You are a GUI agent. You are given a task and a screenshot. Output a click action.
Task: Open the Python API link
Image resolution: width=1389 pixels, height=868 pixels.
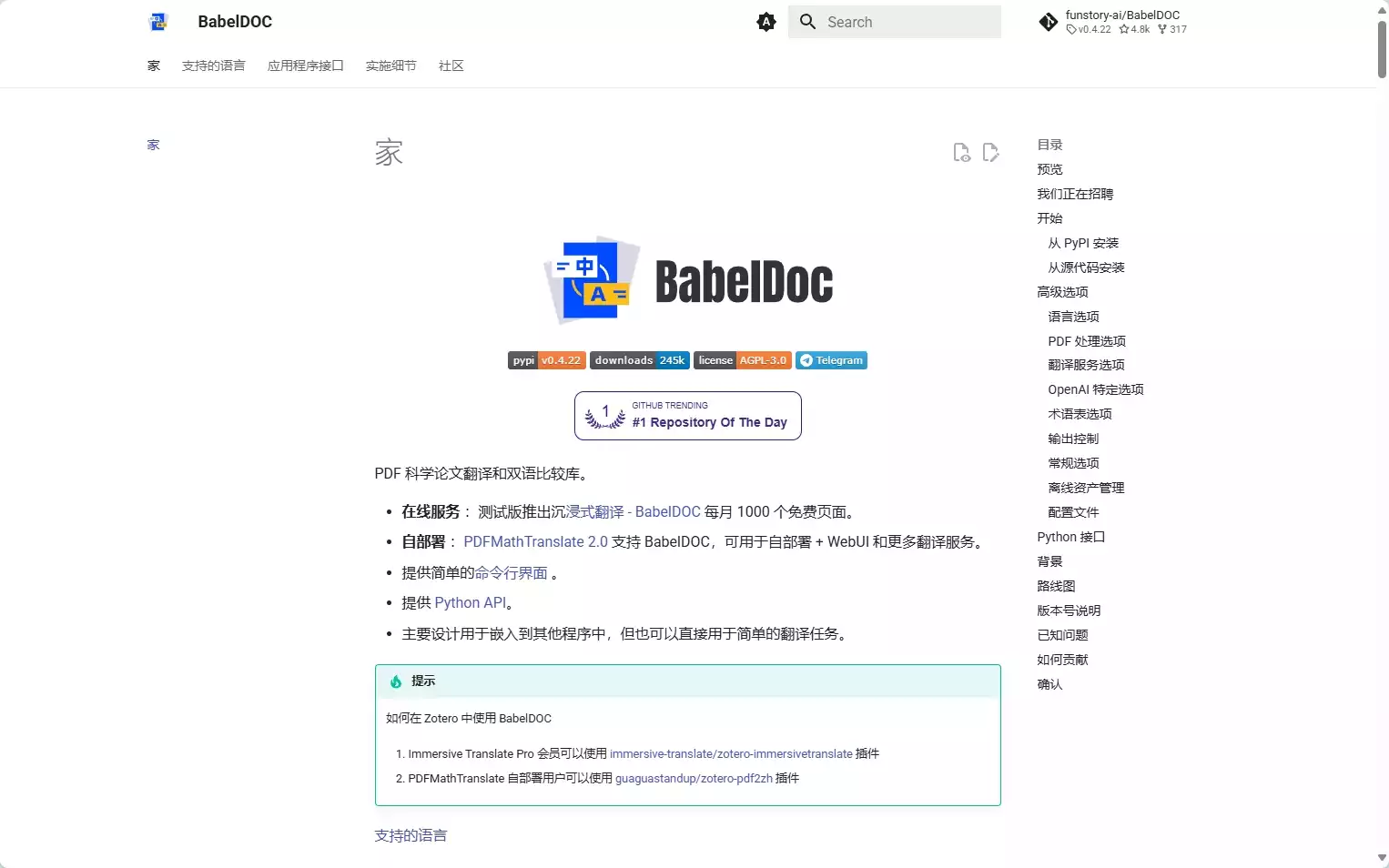(x=470, y=603)
